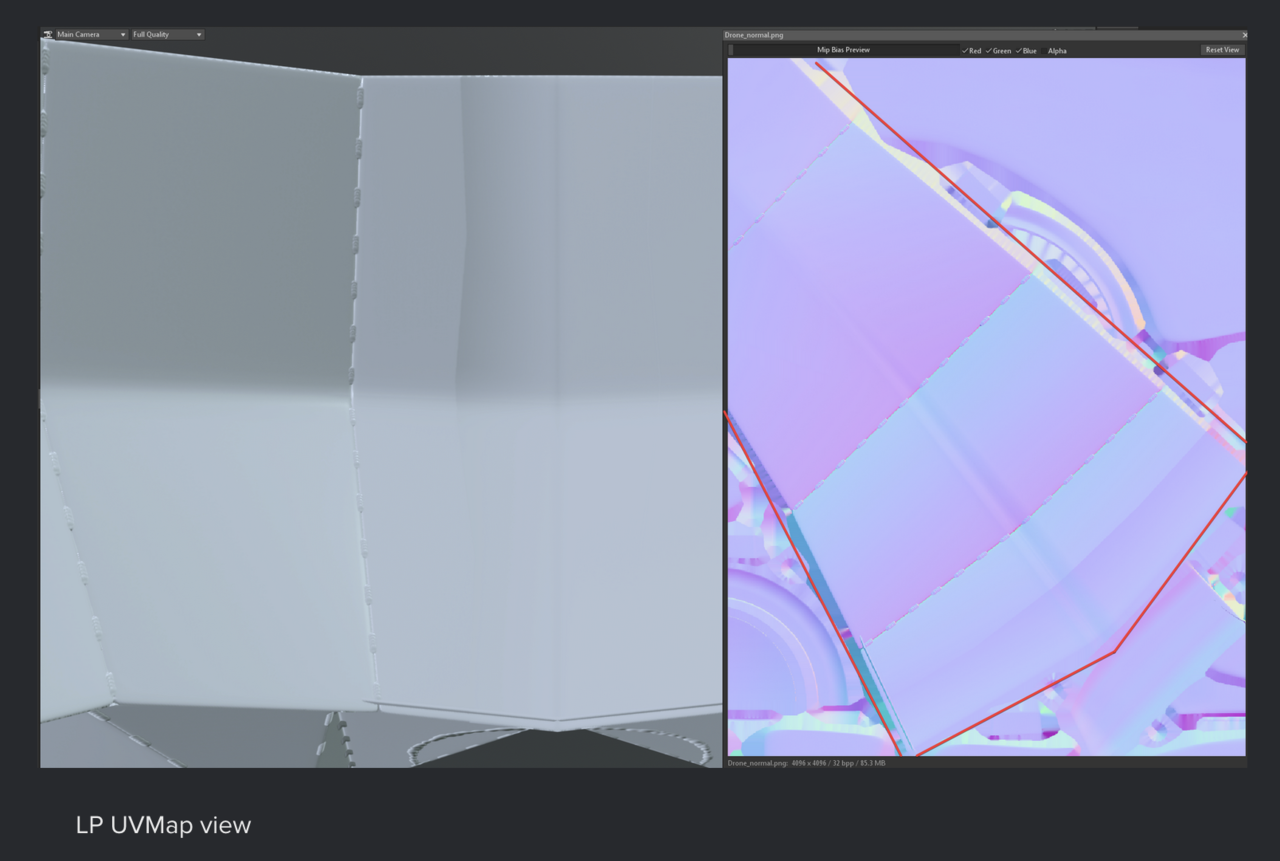Click the LP UVMap view caption
This screenshot has width=1280, height=861.
pyautogui.click(x=163, y=825)
